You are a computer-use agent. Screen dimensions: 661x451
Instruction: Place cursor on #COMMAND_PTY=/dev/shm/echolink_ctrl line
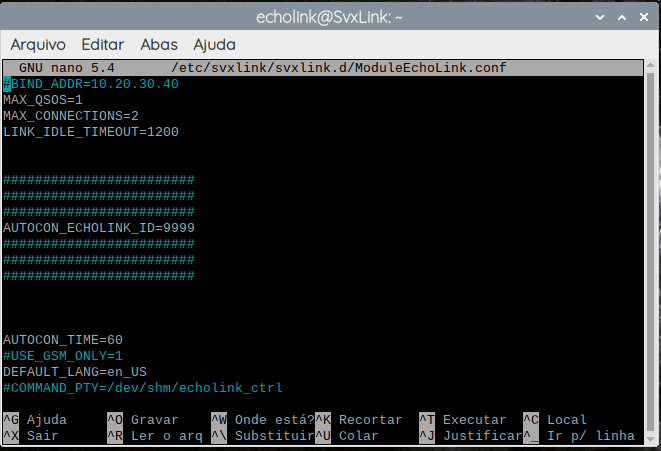[142, 388]
